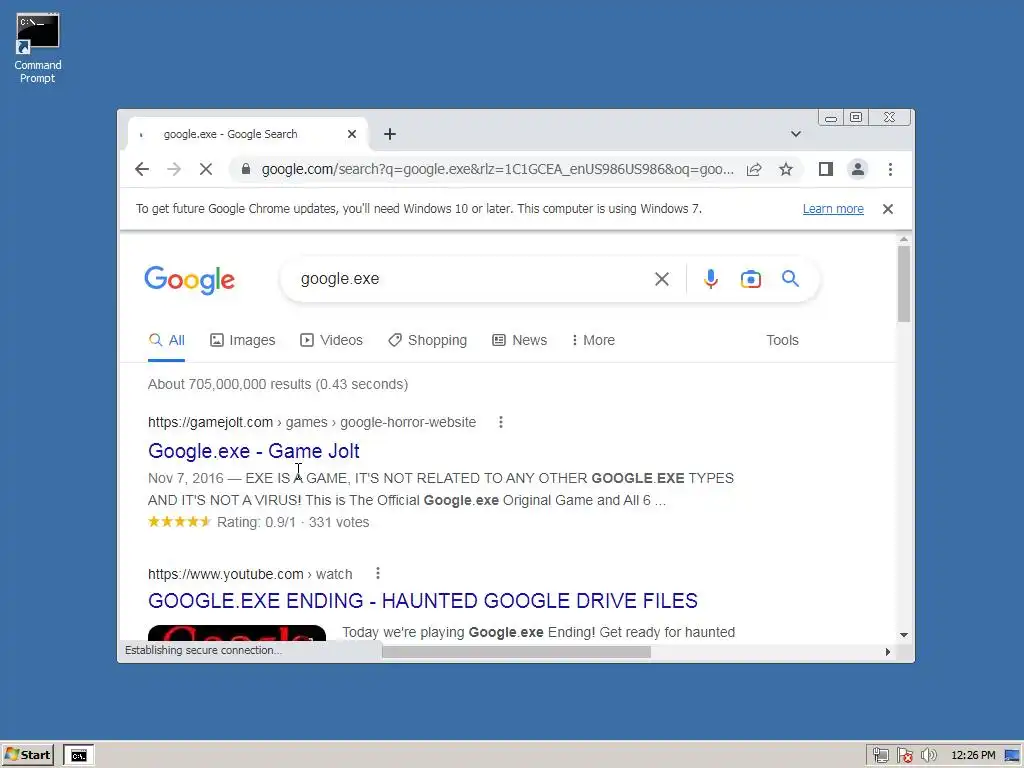Switch to Images tab
Image resolution: width=1024 pixels, height=768 pixels.
tap(242, 340)
